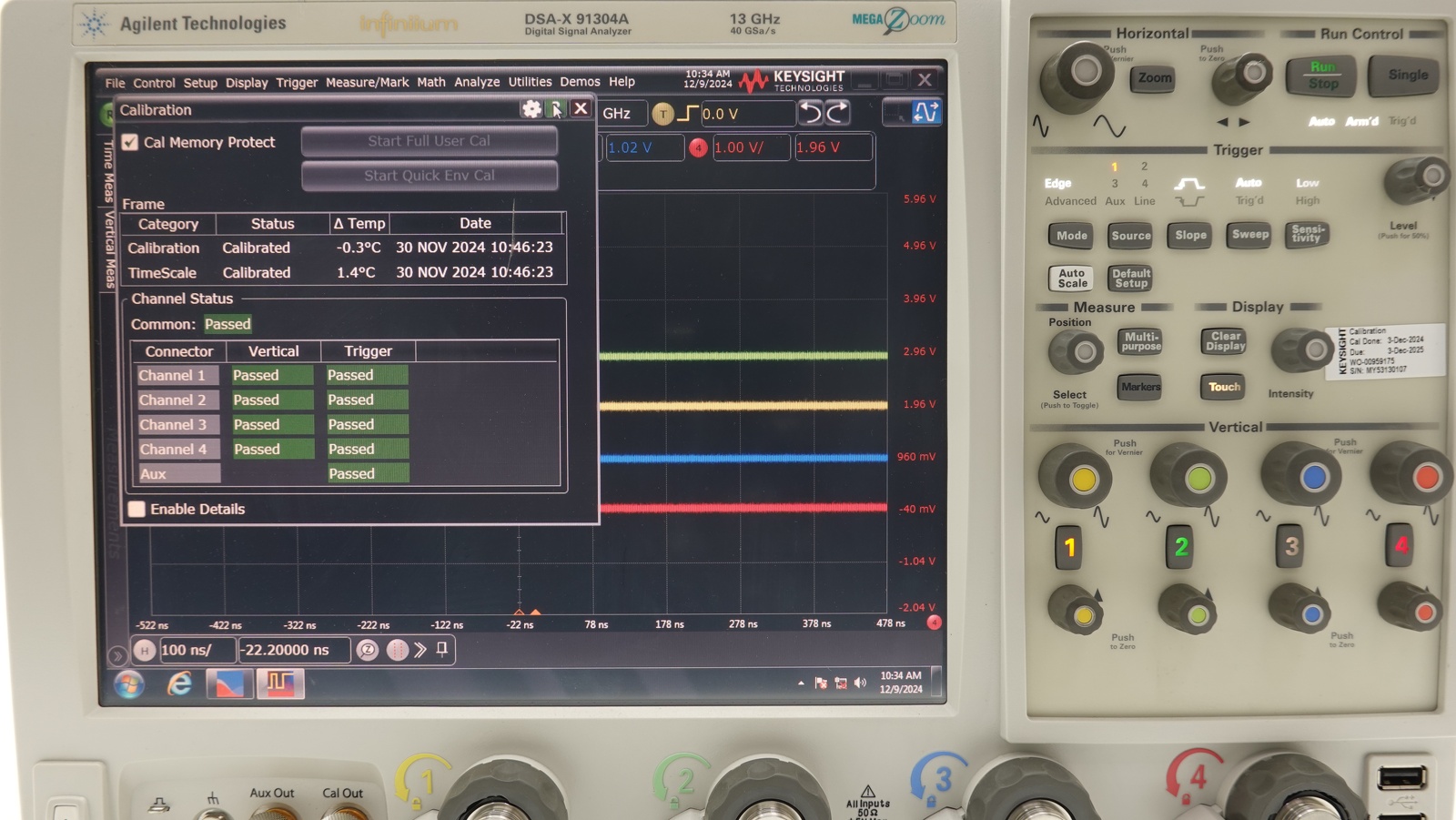
Task: Click the network icon in system tray
Action: pos(841,683)
